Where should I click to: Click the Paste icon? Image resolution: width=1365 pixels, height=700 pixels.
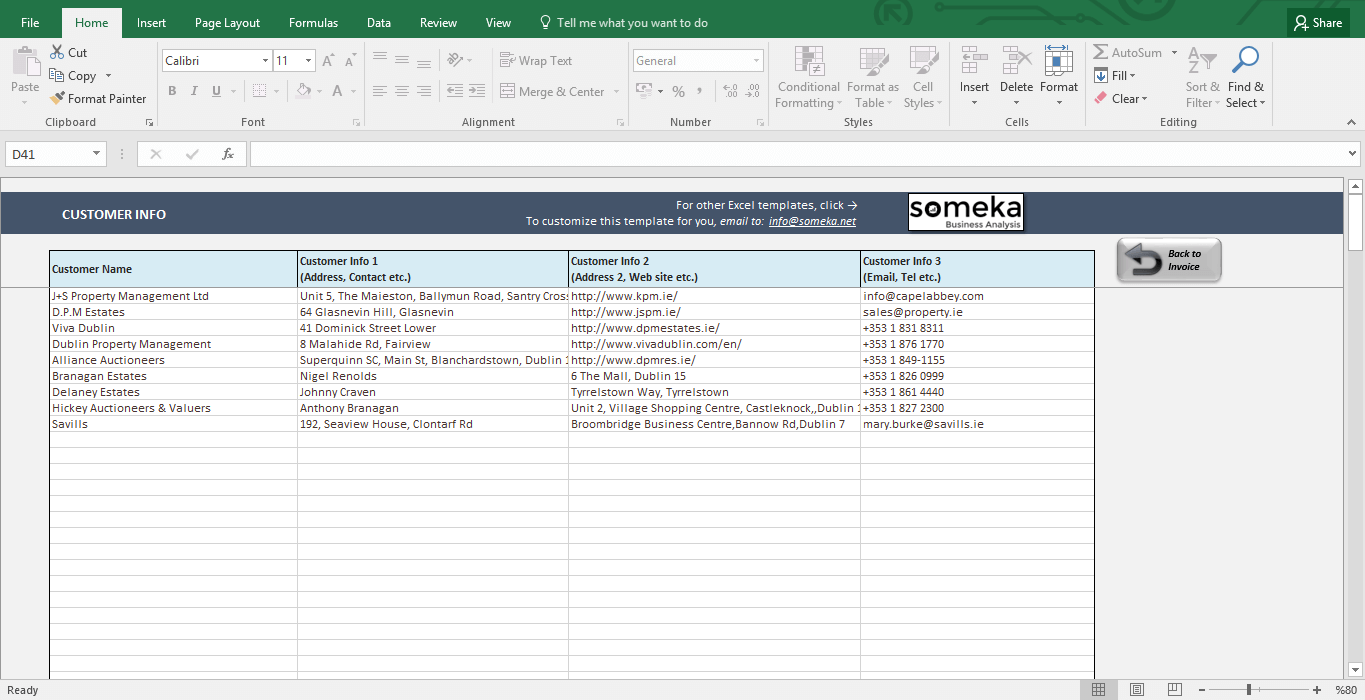point(25,62)
